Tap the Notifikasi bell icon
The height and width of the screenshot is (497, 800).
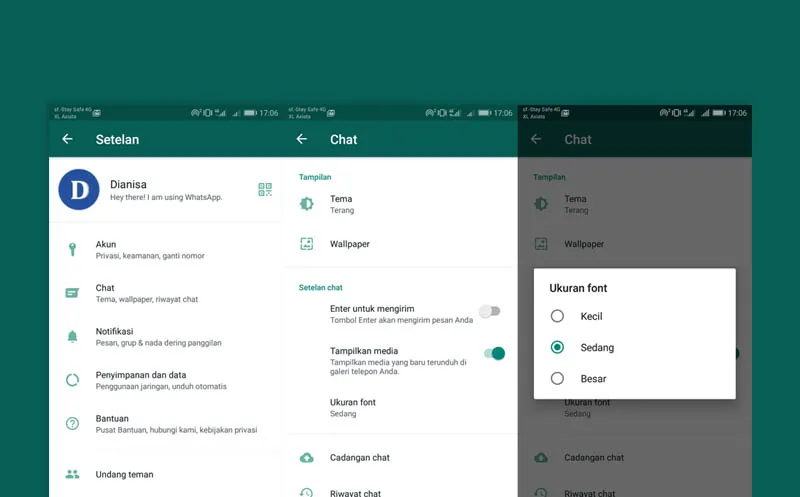[x=72, y=337]
